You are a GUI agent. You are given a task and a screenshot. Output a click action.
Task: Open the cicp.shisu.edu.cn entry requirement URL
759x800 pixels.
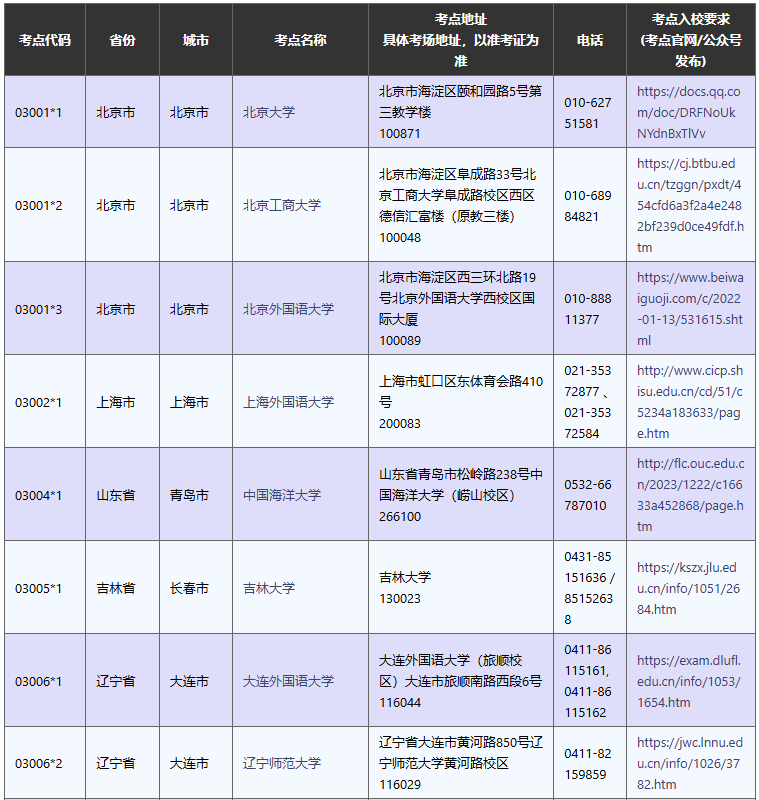690,402
